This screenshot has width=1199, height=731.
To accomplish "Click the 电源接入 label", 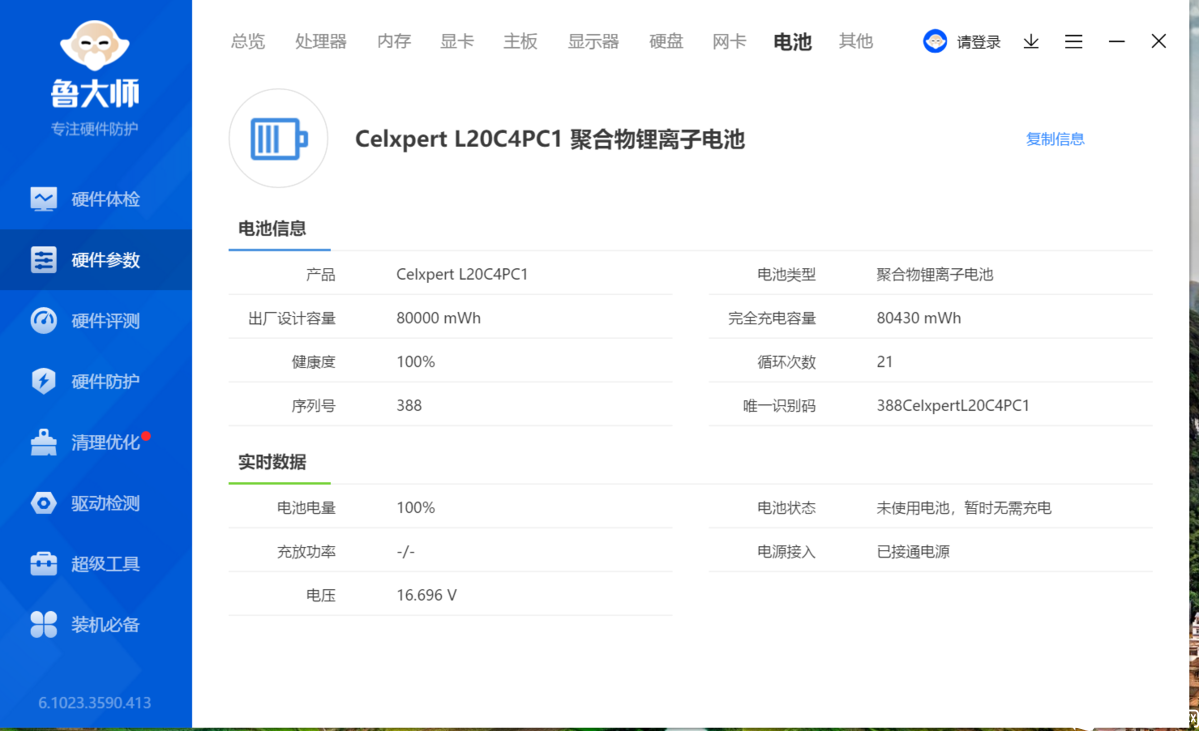I will 787,551.
